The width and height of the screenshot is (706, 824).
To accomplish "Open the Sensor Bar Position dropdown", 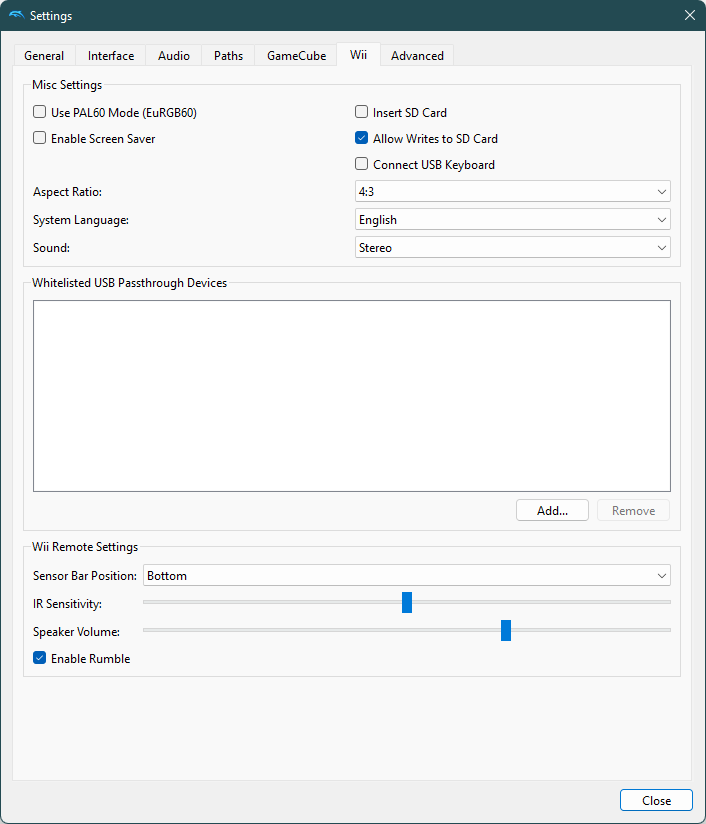I will pos(407,575).
